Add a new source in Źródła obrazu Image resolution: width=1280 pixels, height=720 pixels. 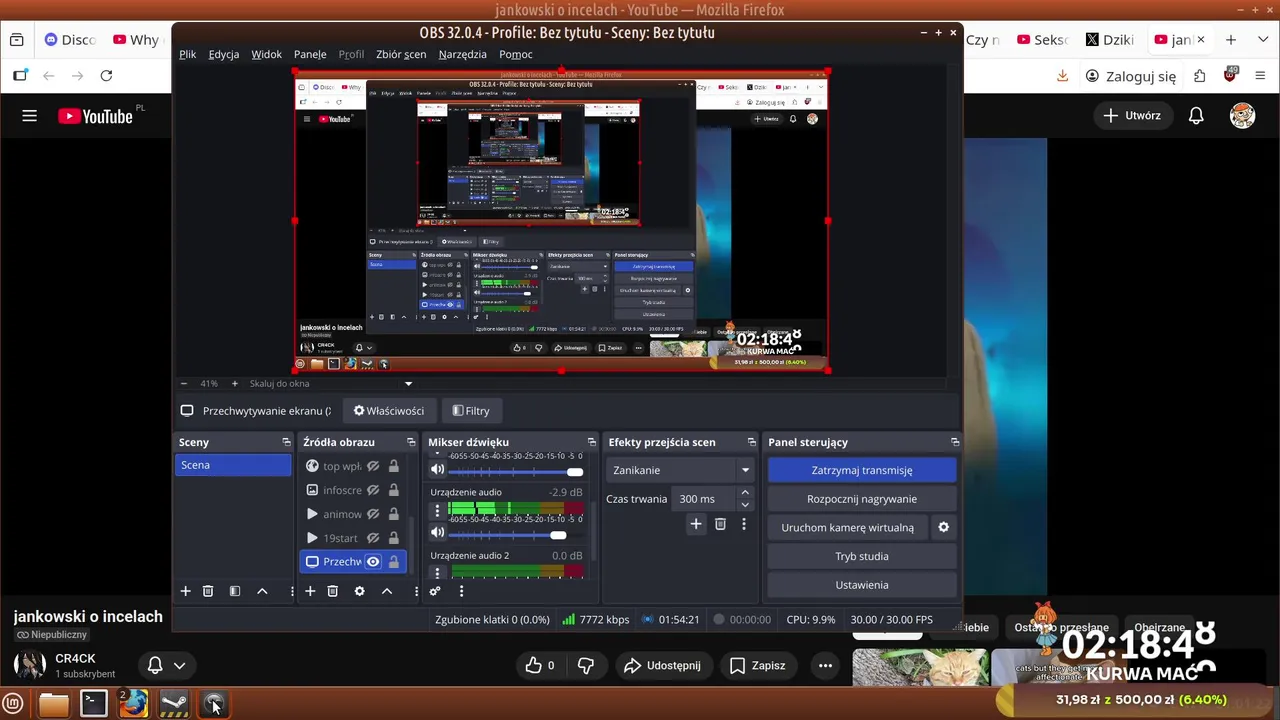click(310, 591)
